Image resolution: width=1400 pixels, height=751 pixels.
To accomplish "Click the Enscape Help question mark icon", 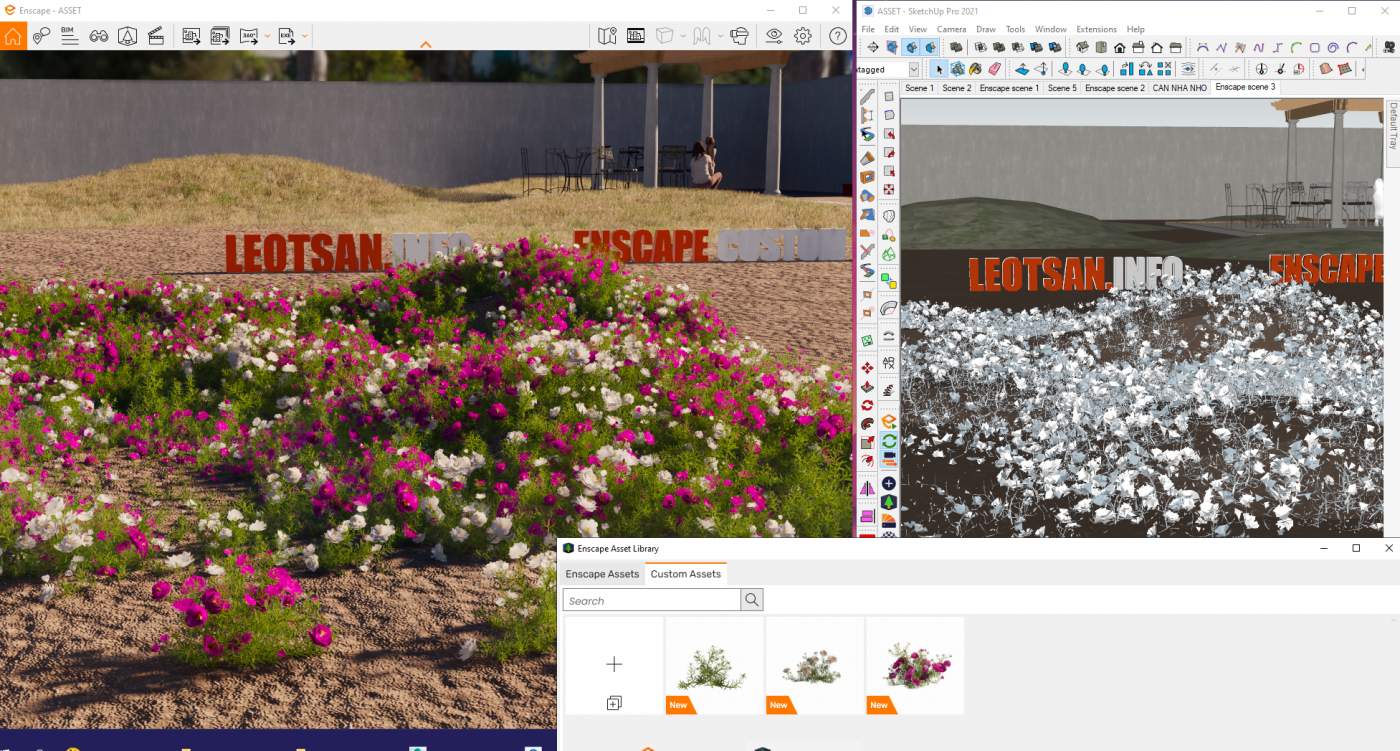I will tap(838, 36).
